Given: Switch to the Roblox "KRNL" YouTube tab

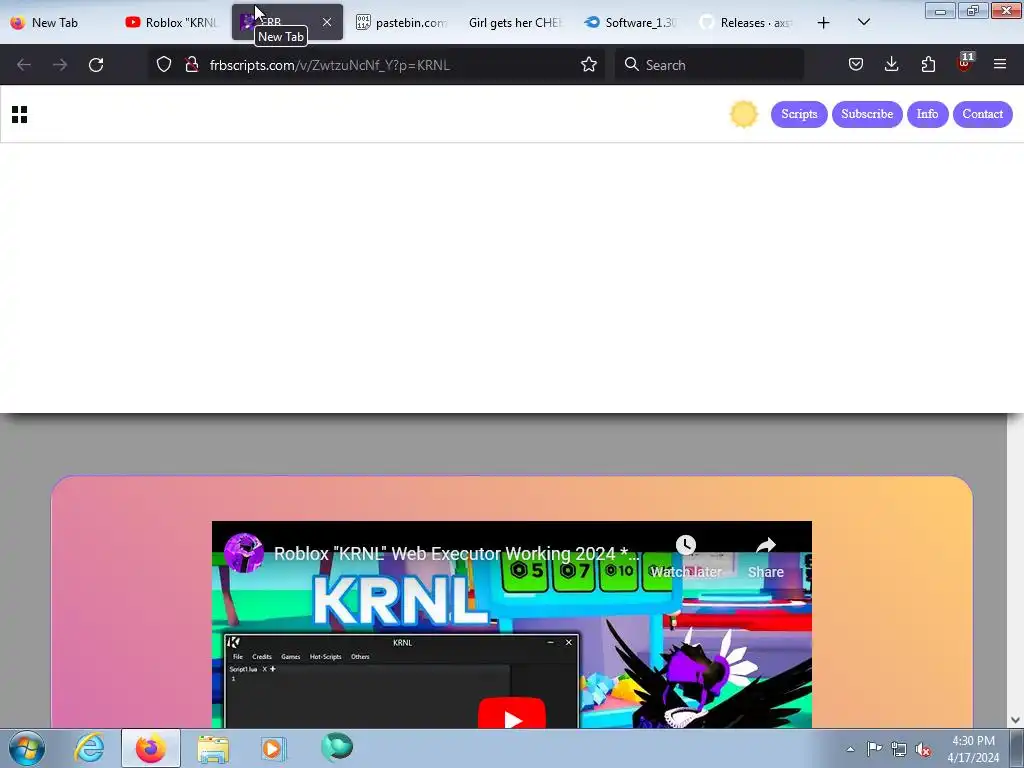Looking at the screenshot, I should [x=173, y=22].
